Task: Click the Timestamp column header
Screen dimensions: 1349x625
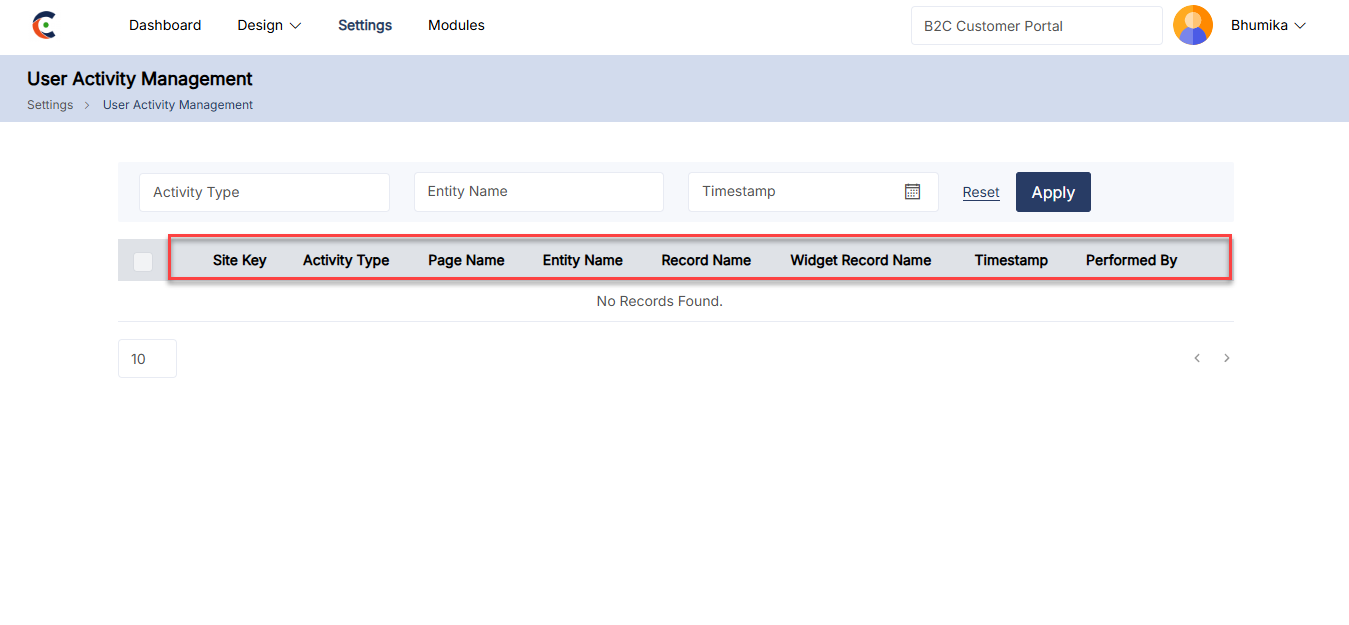Action: [x=1011, y=261]
